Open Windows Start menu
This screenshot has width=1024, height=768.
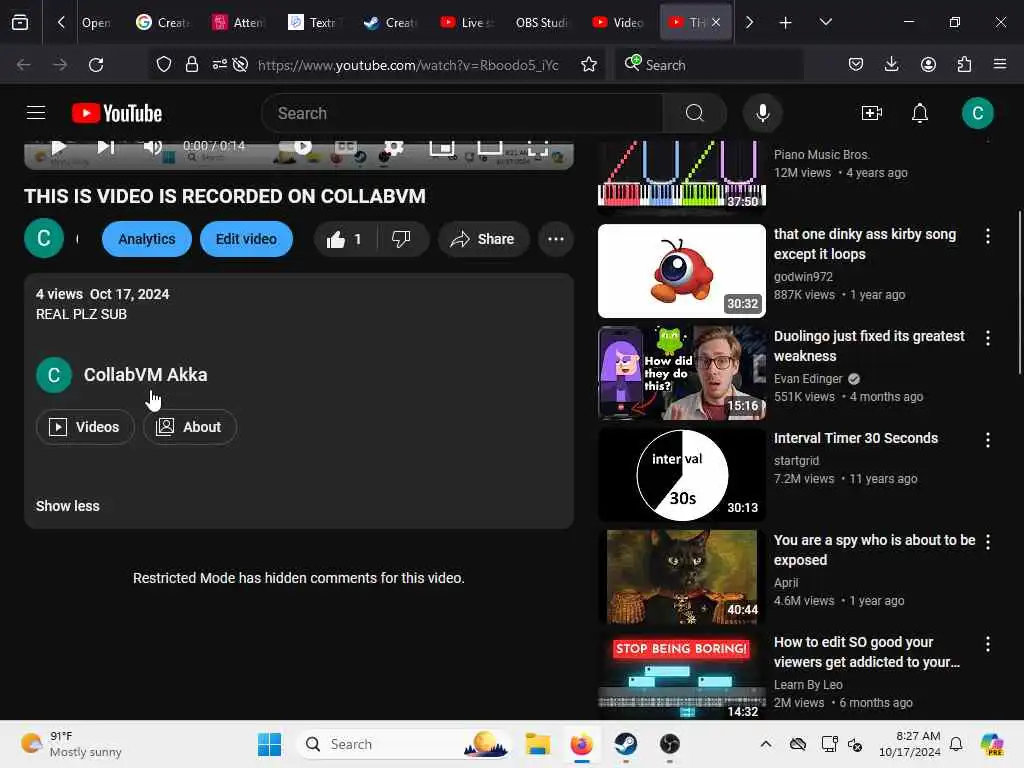(x=269, y=744)
